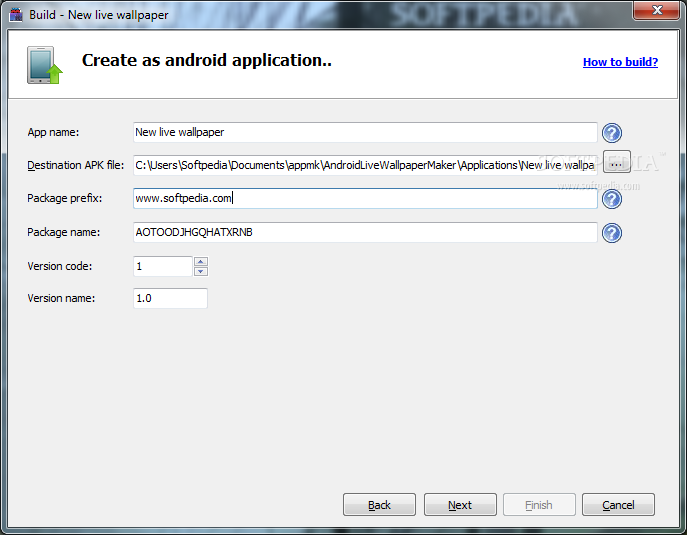Click the Create as android application heading
Screen dimensions: 687x535
pos(206,60)
